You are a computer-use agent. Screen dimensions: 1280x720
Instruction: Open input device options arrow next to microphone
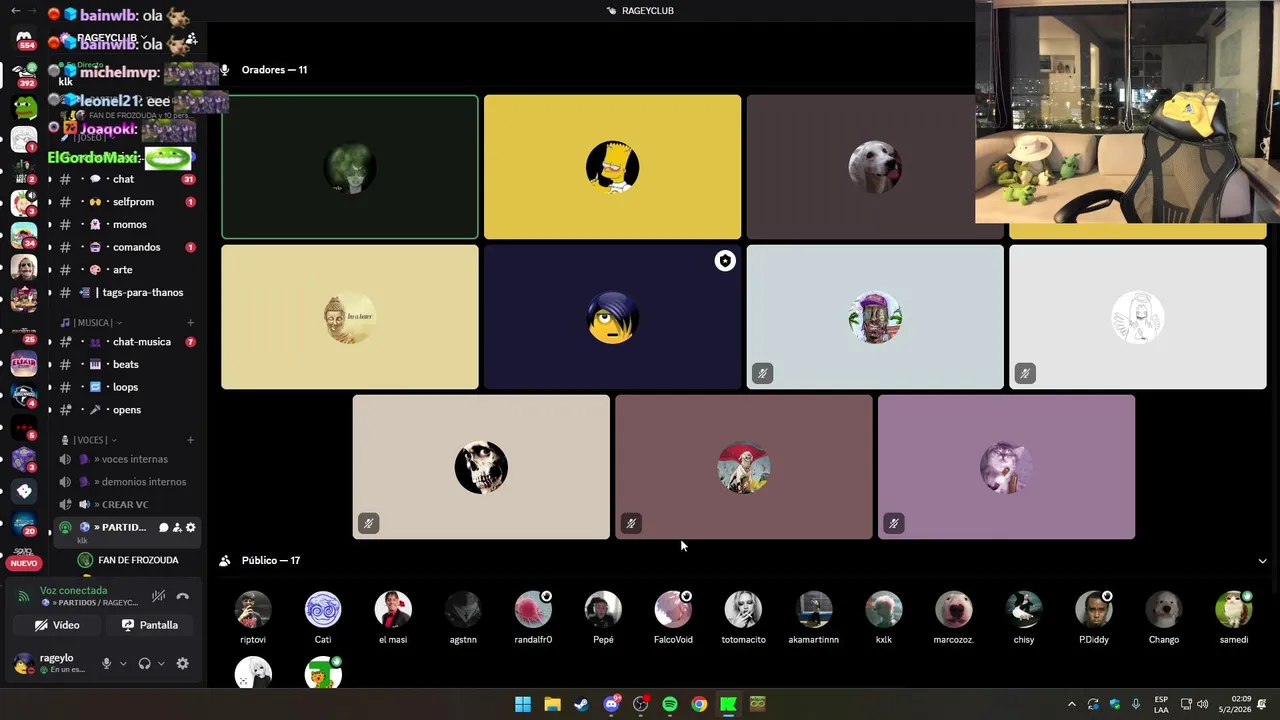point(123,664)
